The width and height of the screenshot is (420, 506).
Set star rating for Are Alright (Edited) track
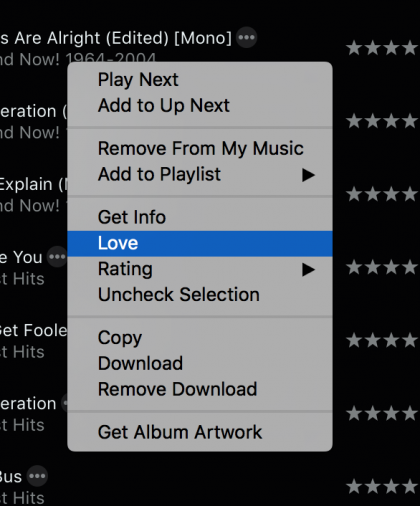383,48
